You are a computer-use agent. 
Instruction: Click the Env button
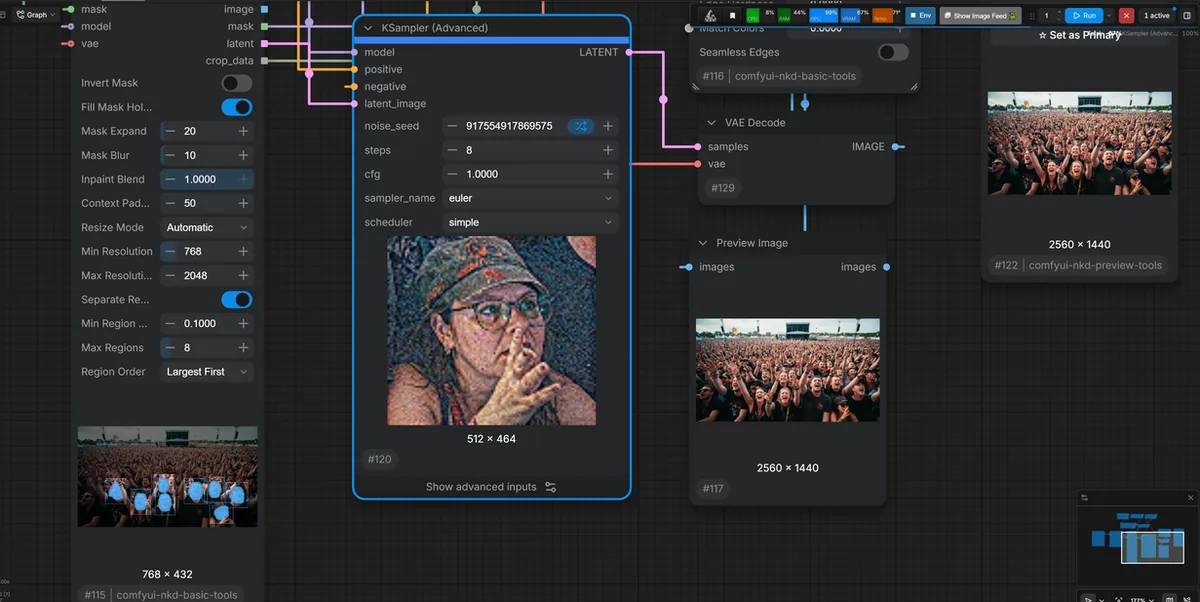pyautogui.click(x=920, y=16)
